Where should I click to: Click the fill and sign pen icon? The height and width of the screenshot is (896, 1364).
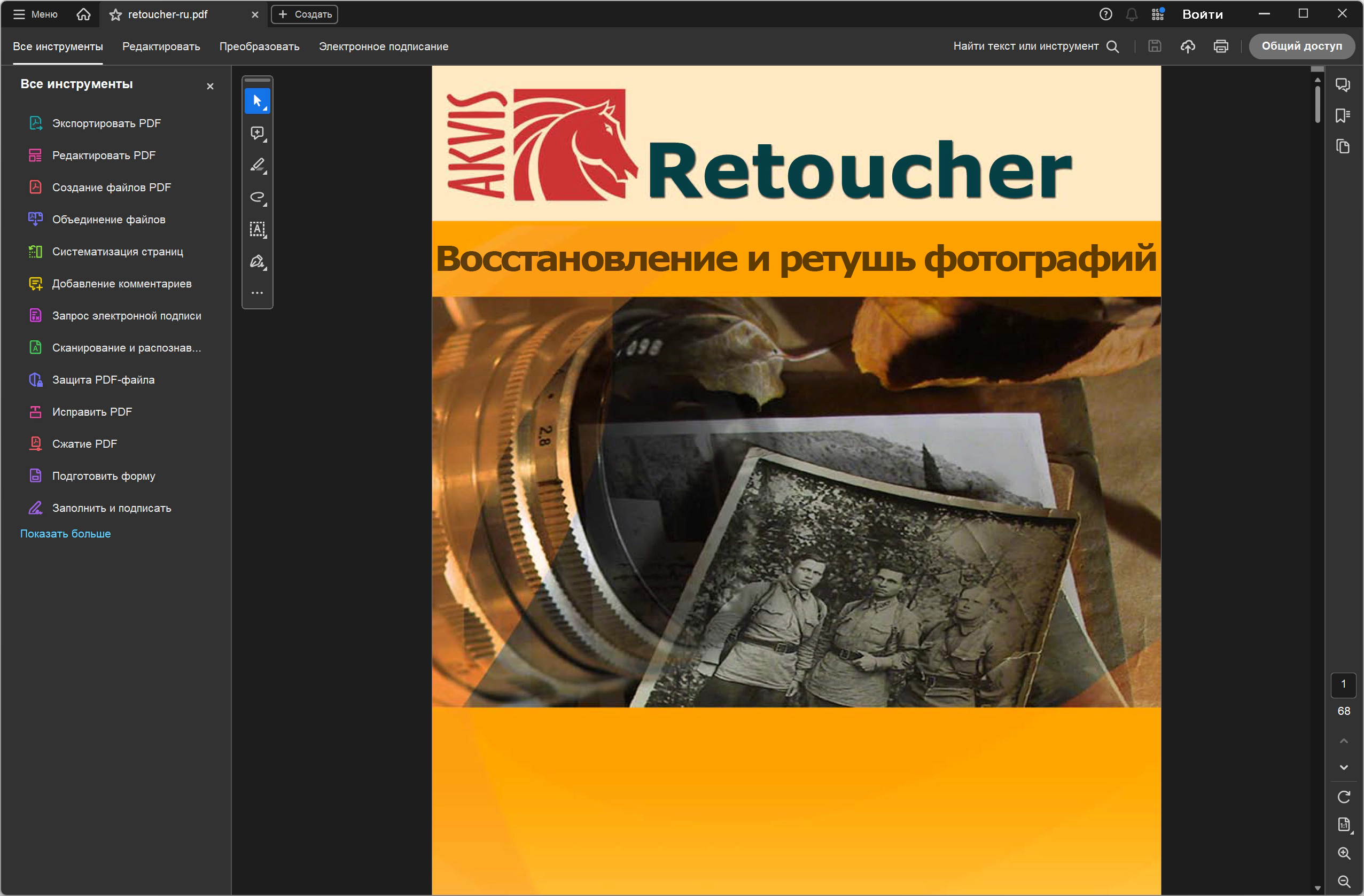258,261
